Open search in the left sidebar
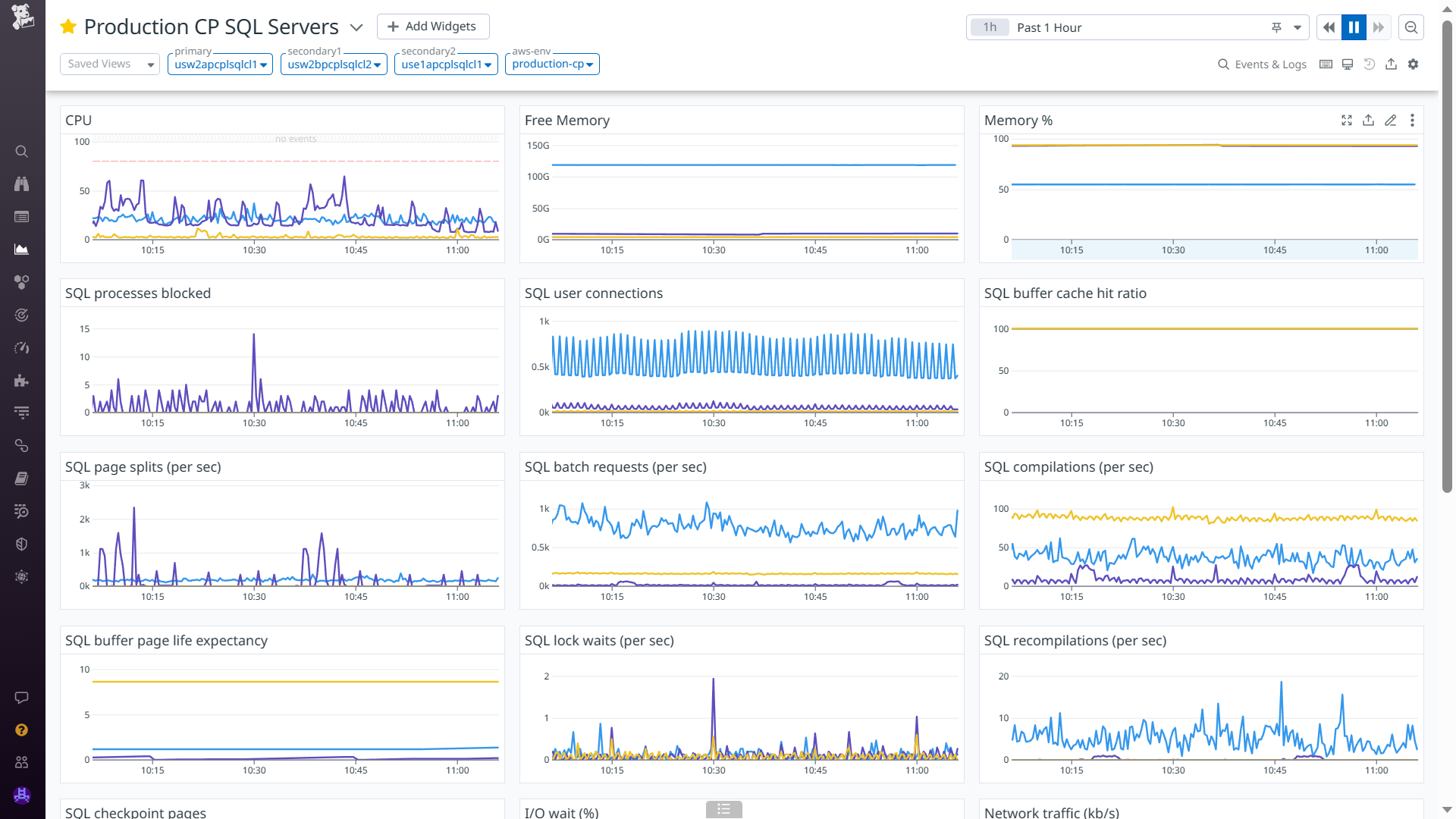 point(22,152)
